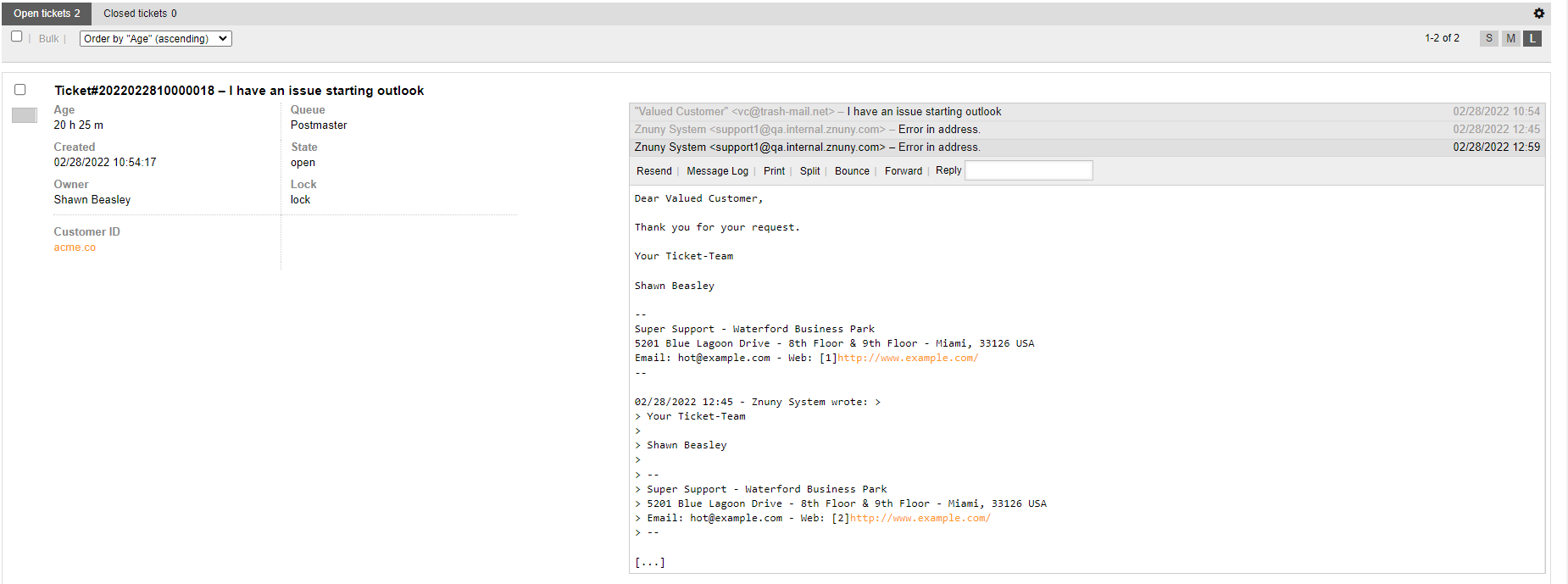Image resolution: width=1568 pixels, height=584 pixels.
Task: Click the Resend article action
Action: (x=653, y=171)
